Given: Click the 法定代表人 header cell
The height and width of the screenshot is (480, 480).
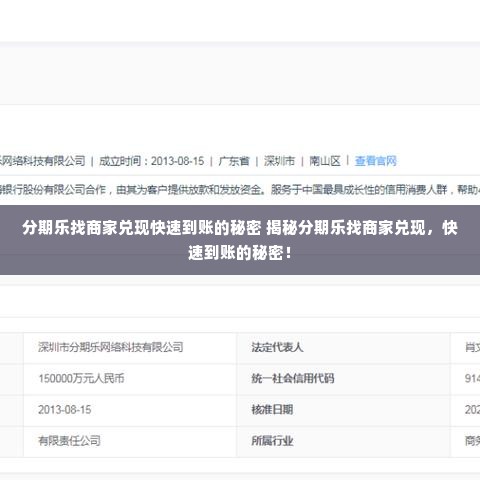Looking at the screenshot, I should (x=344, y=347).
